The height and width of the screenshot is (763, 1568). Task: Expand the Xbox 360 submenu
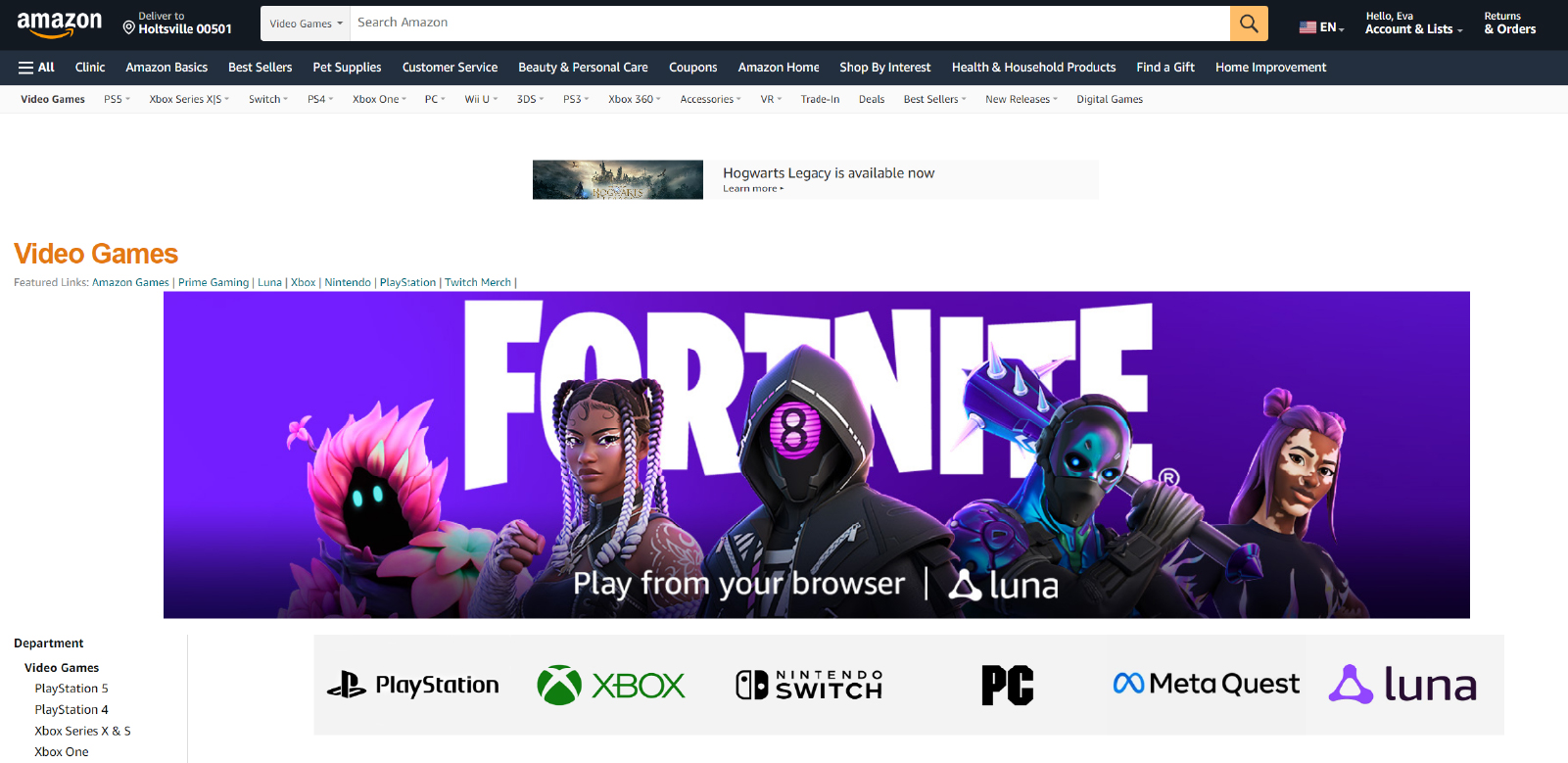tap(635, 99)
